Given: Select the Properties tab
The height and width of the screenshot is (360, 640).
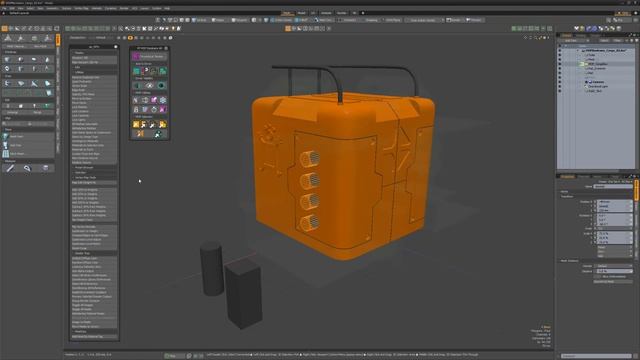Looking at the screenshot, I should coord(567,176).
